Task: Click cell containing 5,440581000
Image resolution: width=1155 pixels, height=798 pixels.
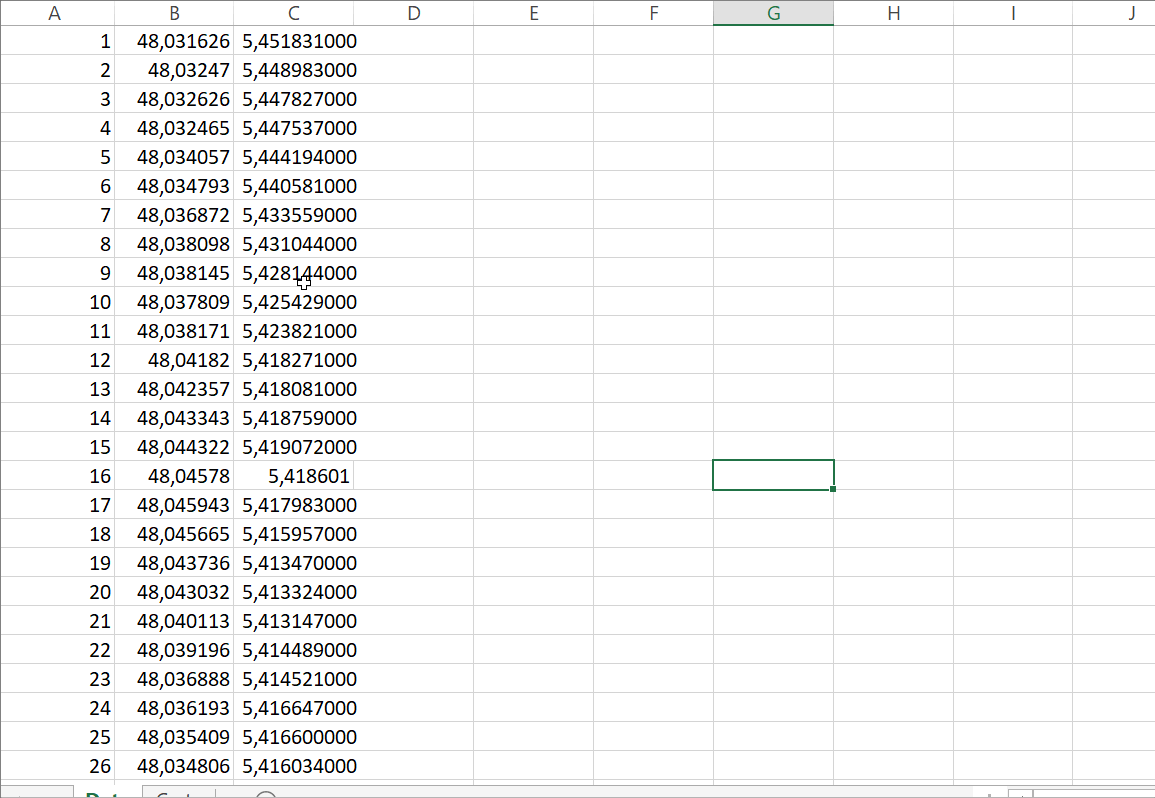Action: tap(294, 186)
